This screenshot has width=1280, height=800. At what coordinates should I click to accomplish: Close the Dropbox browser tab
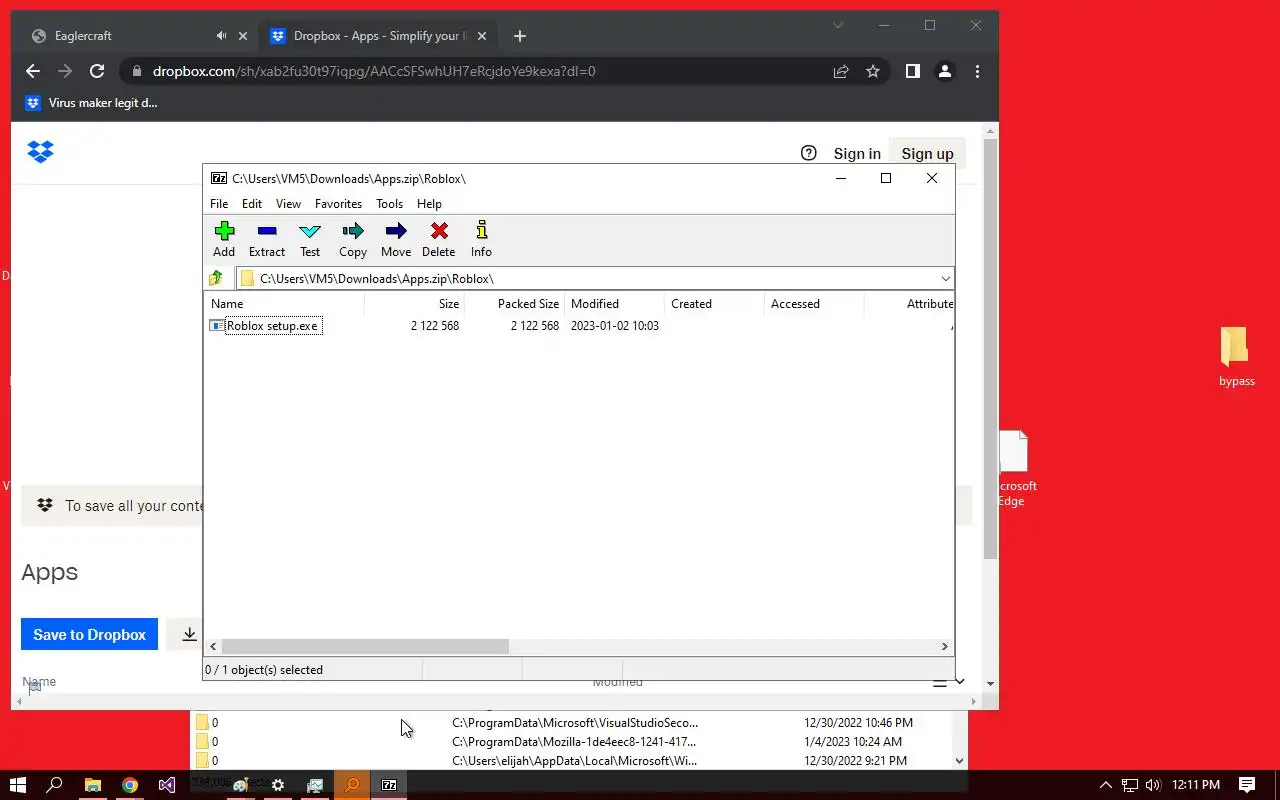click(x=484, y=36)
